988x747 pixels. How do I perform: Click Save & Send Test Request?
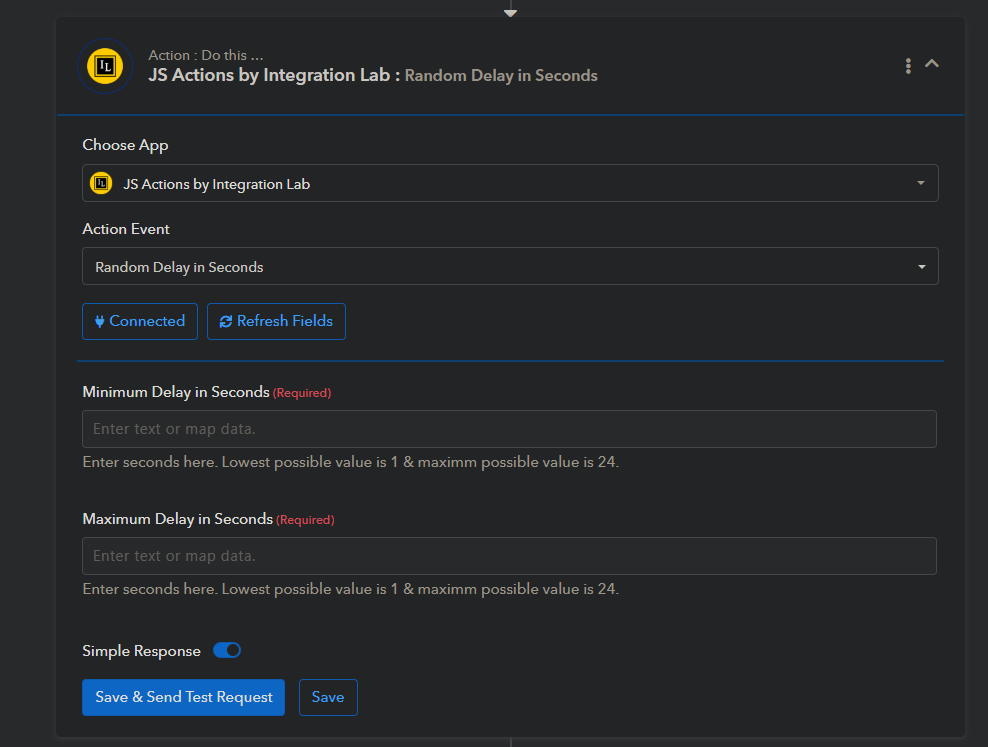pos(183,697)
